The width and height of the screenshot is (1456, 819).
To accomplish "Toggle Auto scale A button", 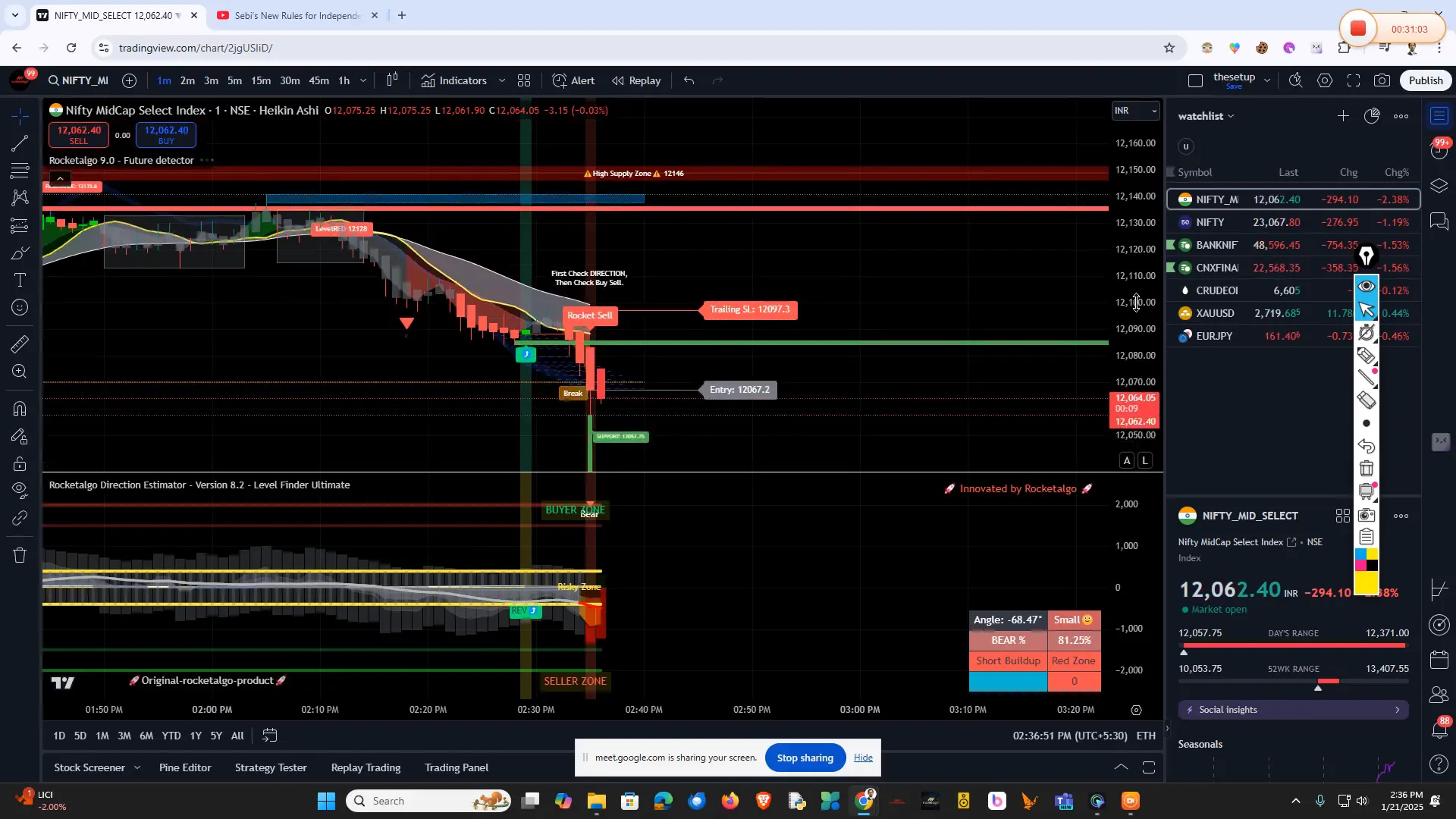I will pyautogui.click(x=1127, y=460).
